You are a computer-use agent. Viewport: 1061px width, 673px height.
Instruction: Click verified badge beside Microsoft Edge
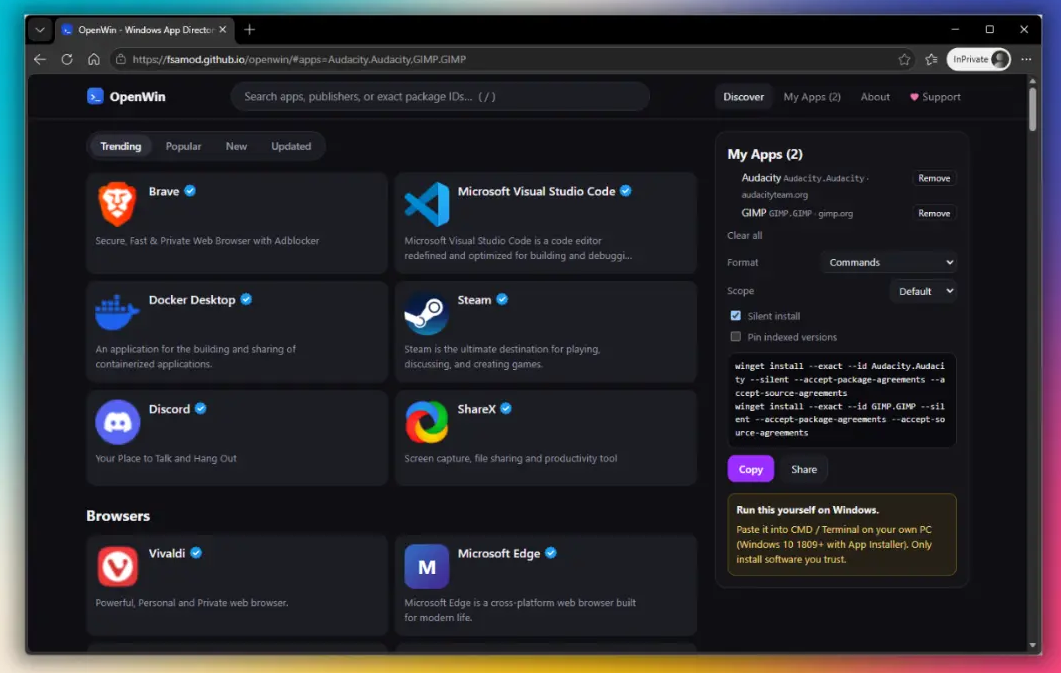pyautogui.click(x=551, y=553)
